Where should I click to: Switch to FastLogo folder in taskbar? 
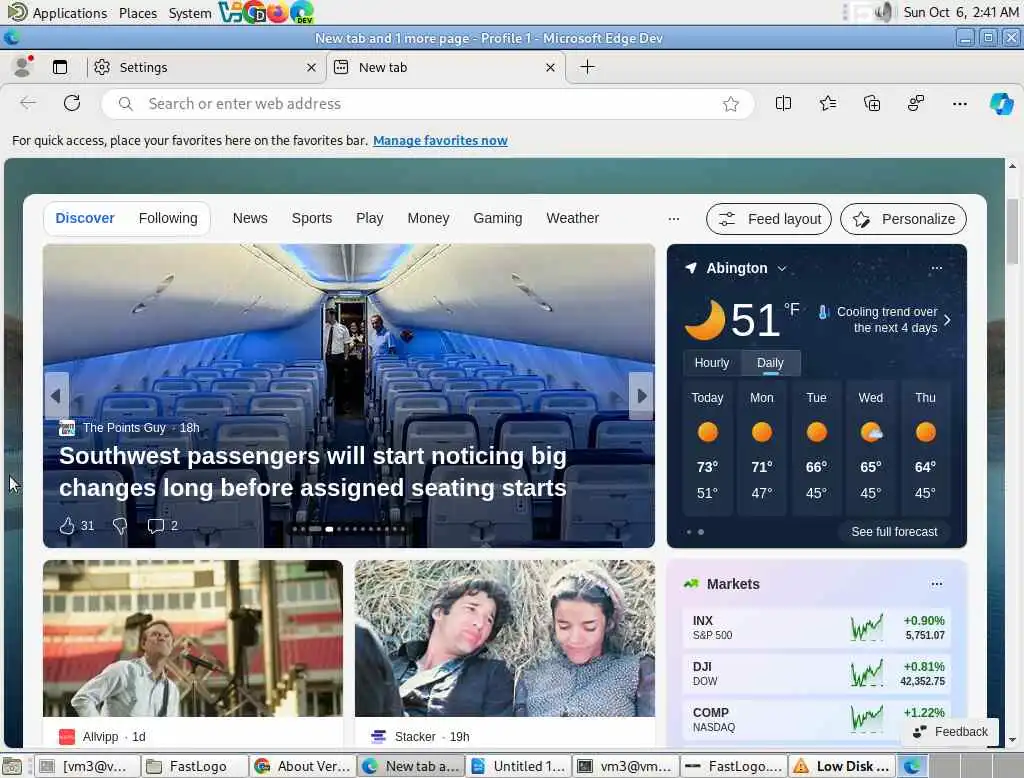coord(194,766)
